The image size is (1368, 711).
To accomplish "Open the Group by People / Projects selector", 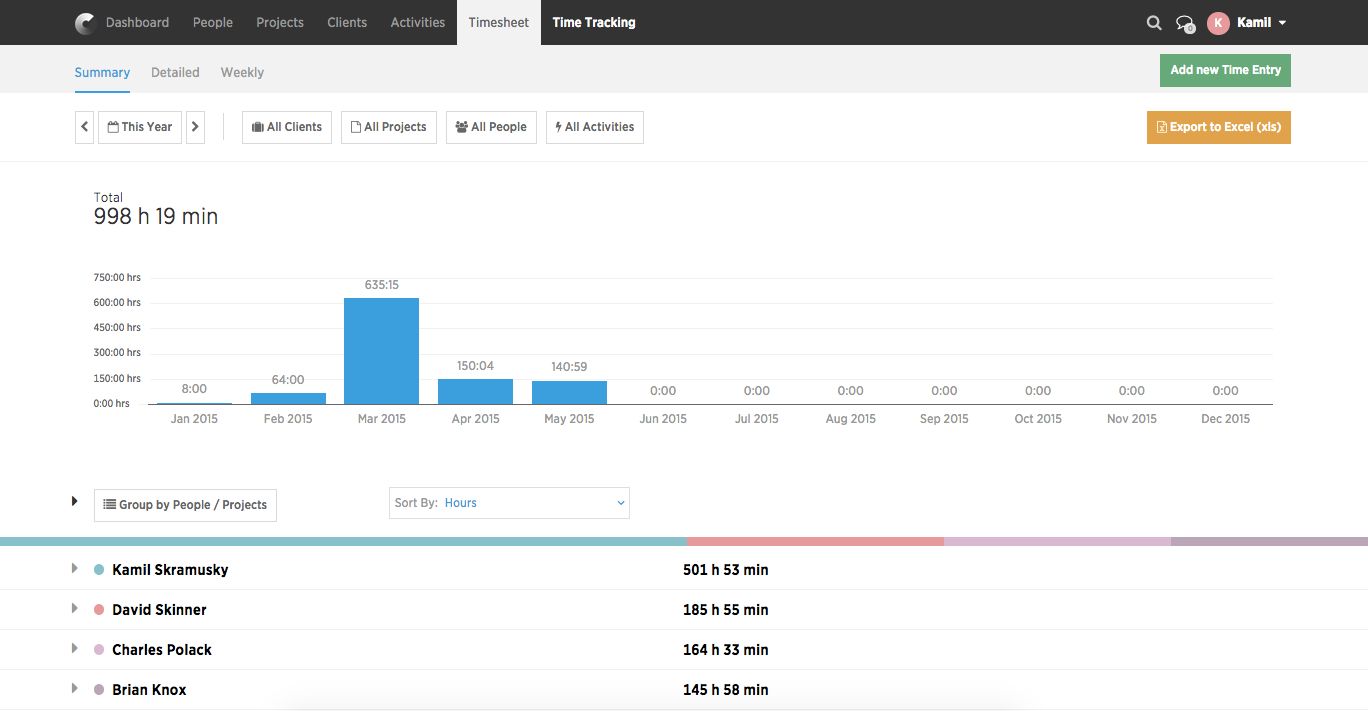I will (184, 505).
